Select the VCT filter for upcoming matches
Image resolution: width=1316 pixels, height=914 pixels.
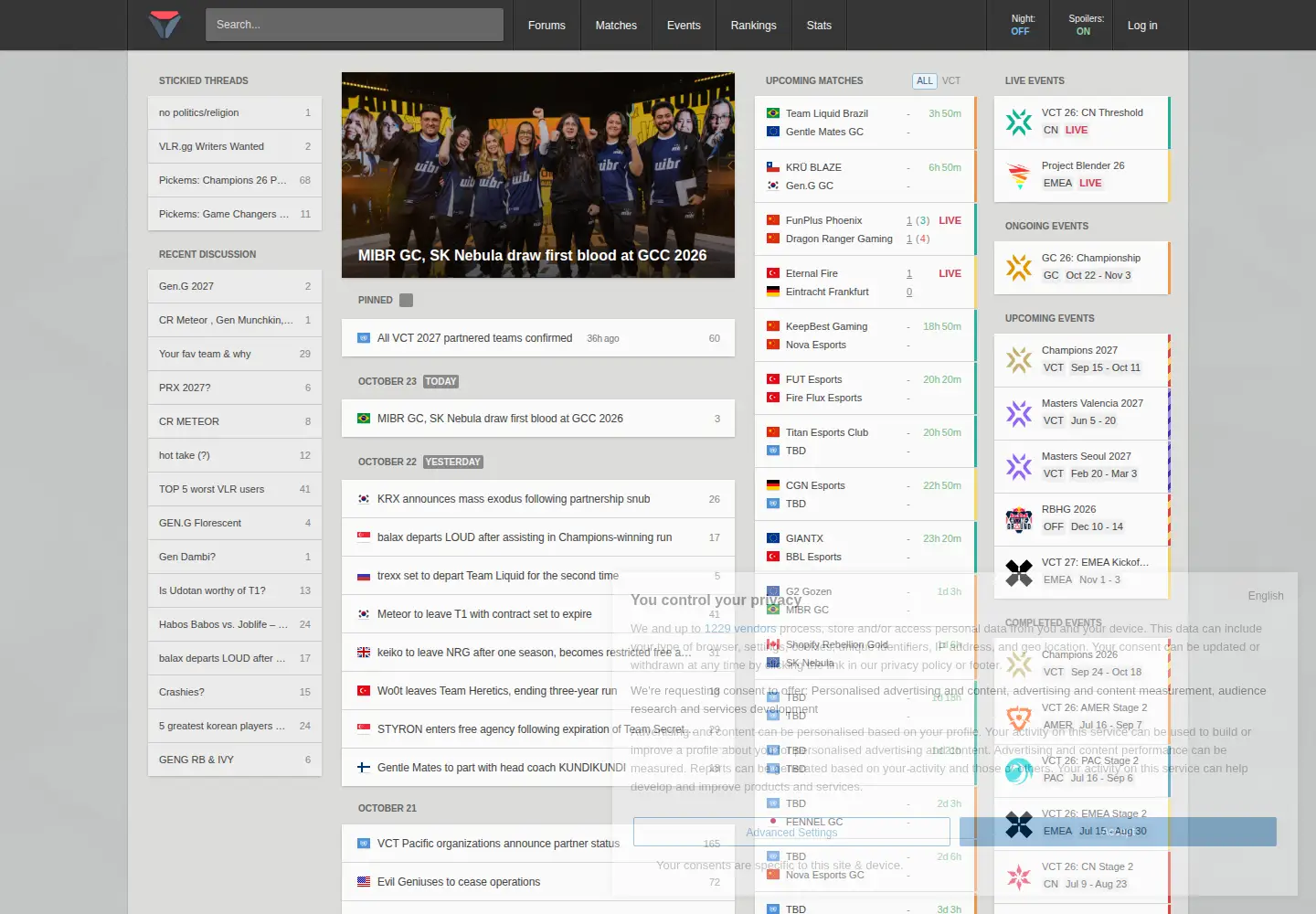pyautogui.click(x=951, y=80)
